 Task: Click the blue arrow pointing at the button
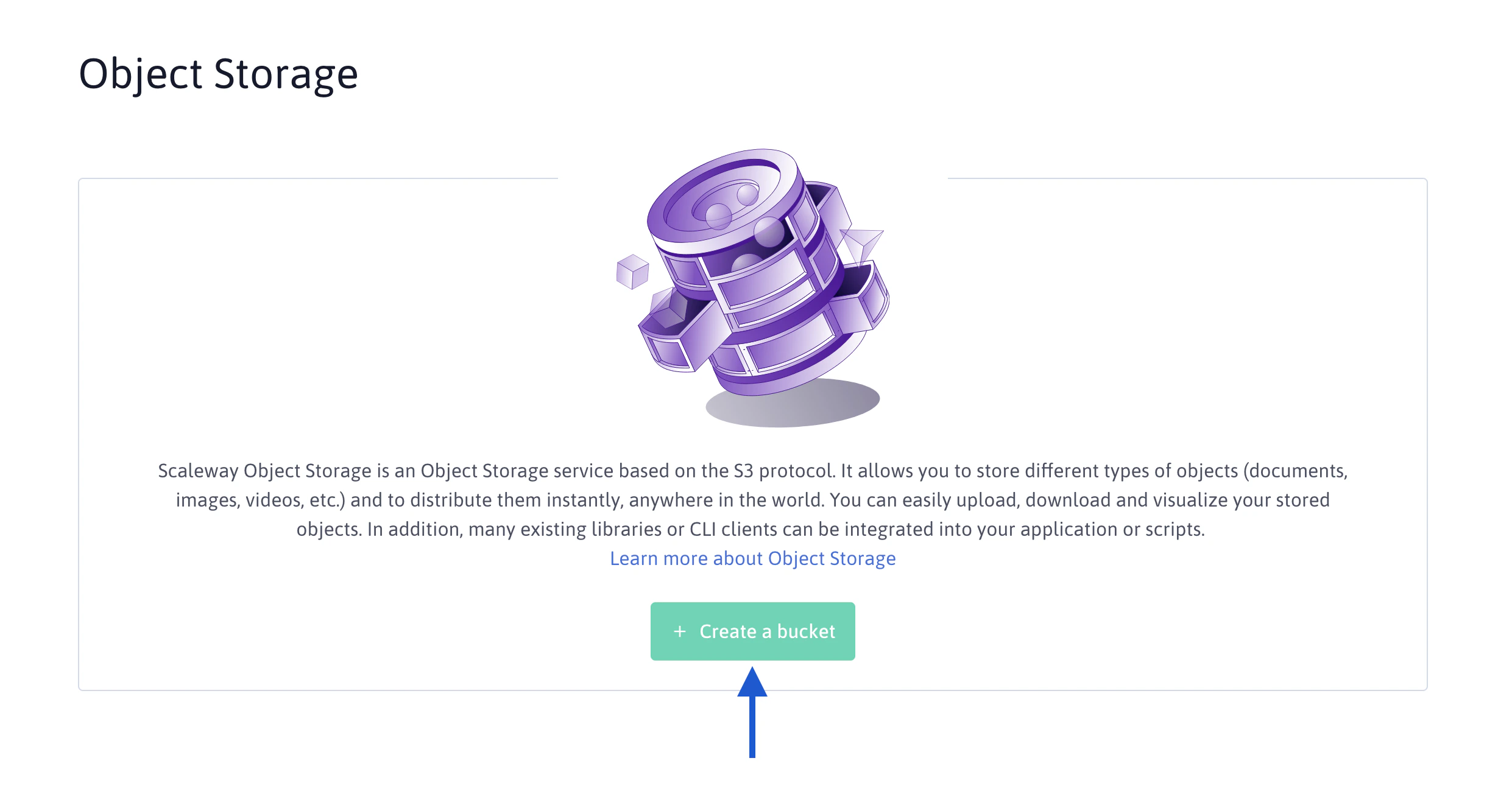tap(753, 718)
